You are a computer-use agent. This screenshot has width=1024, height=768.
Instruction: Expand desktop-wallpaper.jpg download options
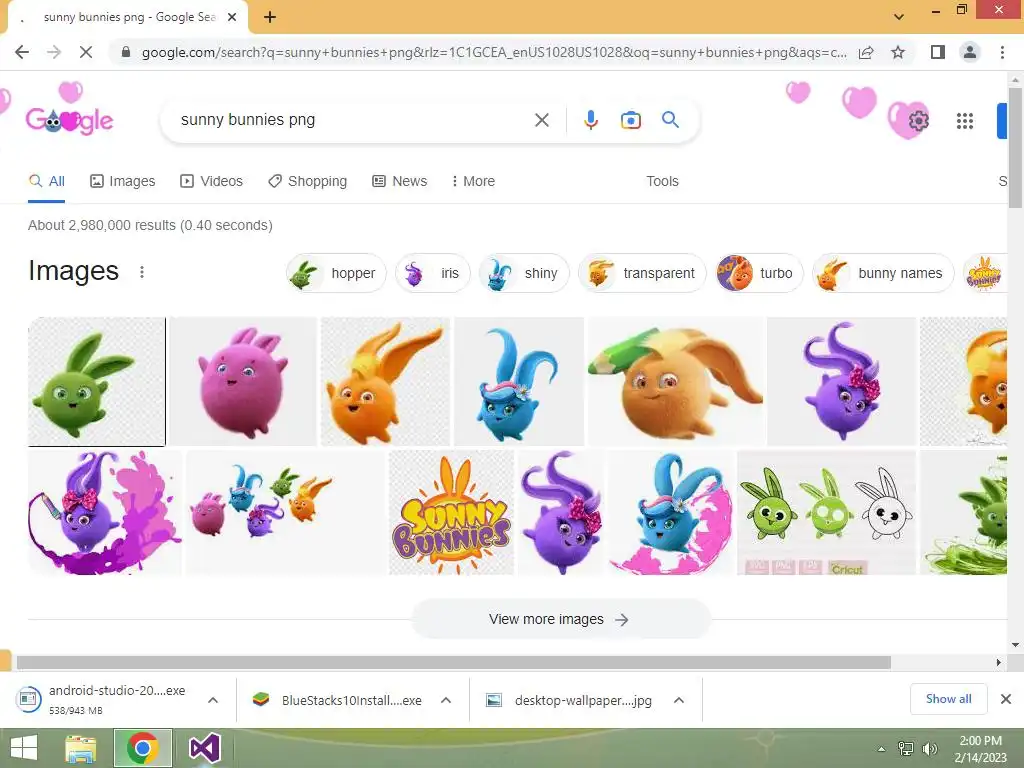tap(679, 700)
